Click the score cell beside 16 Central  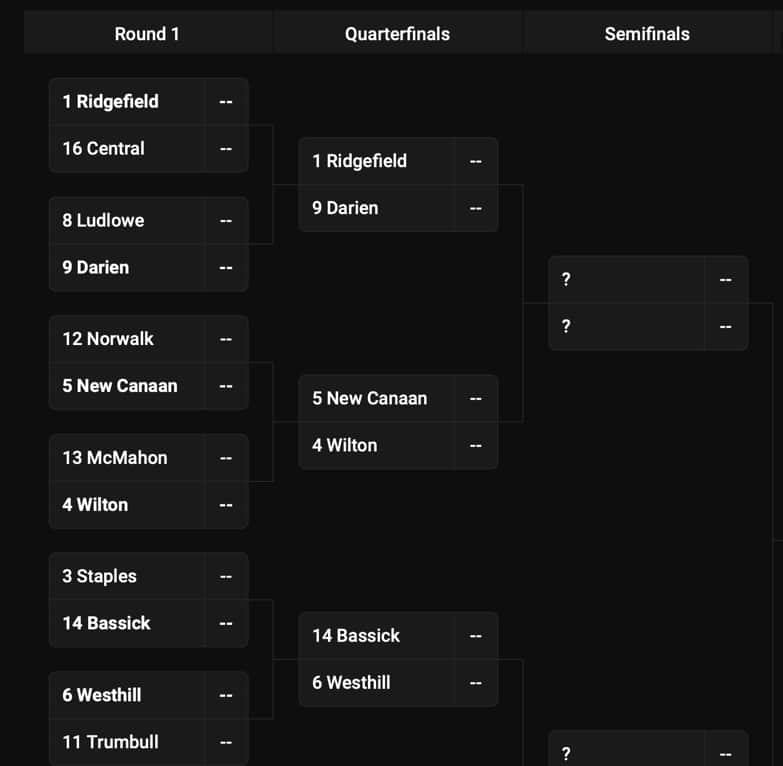pyautogui.click(x=226, y=148)
